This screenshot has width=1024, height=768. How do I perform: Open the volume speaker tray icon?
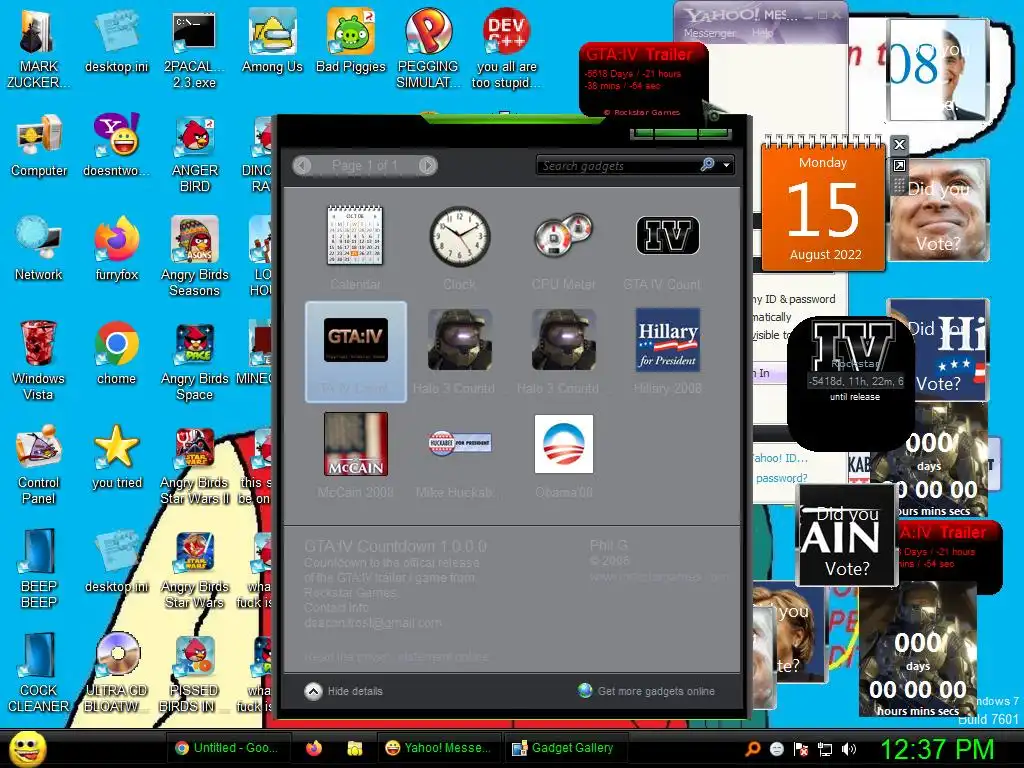[850, 749]
